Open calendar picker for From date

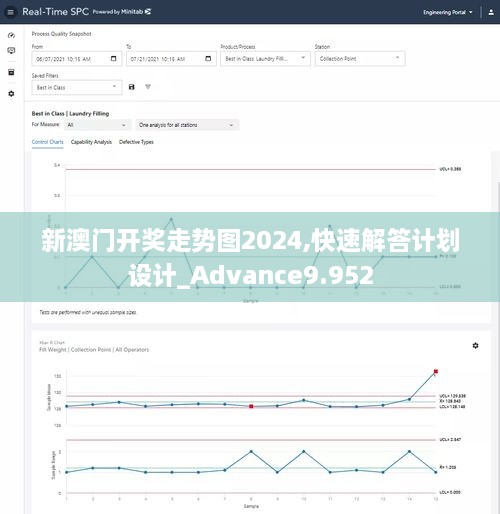[113, 58]
